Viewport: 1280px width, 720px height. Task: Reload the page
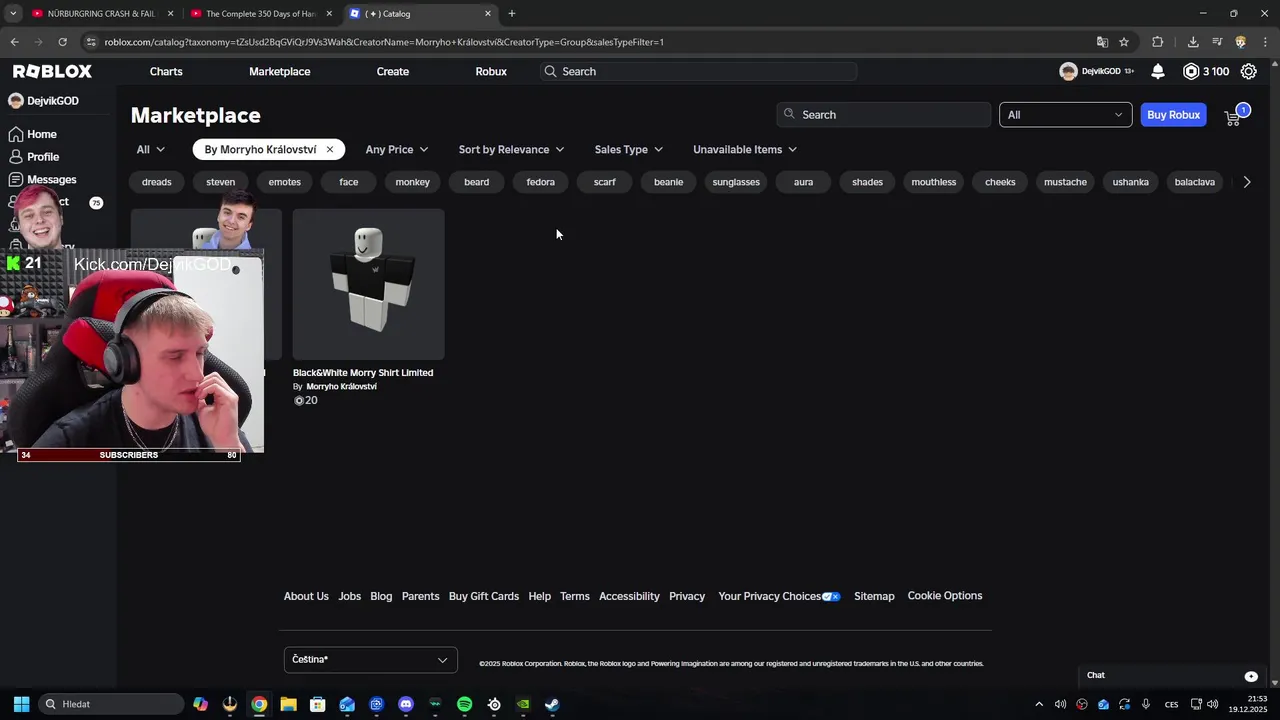coord(62,42)
